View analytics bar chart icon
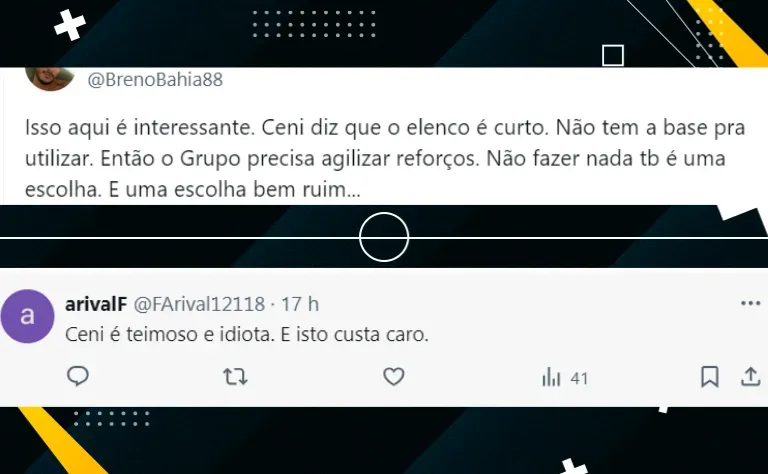The width and height of the screenshot is (768, 474). (551, 378)
